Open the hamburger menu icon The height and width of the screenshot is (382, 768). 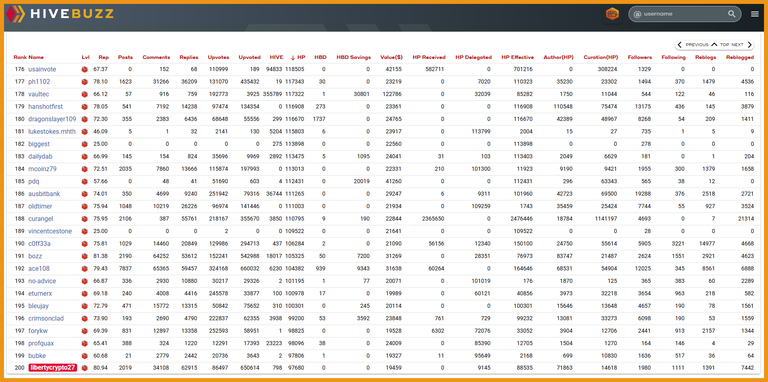(755, 14)
